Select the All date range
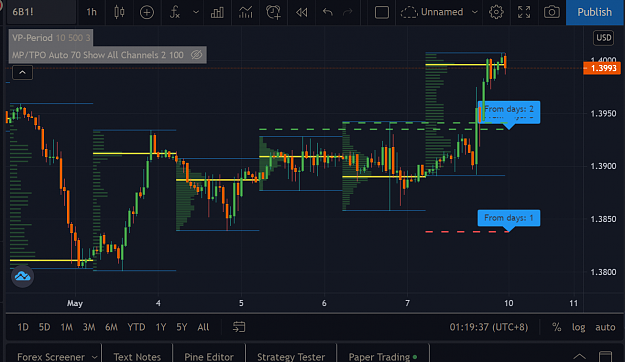 pos(203,327)
